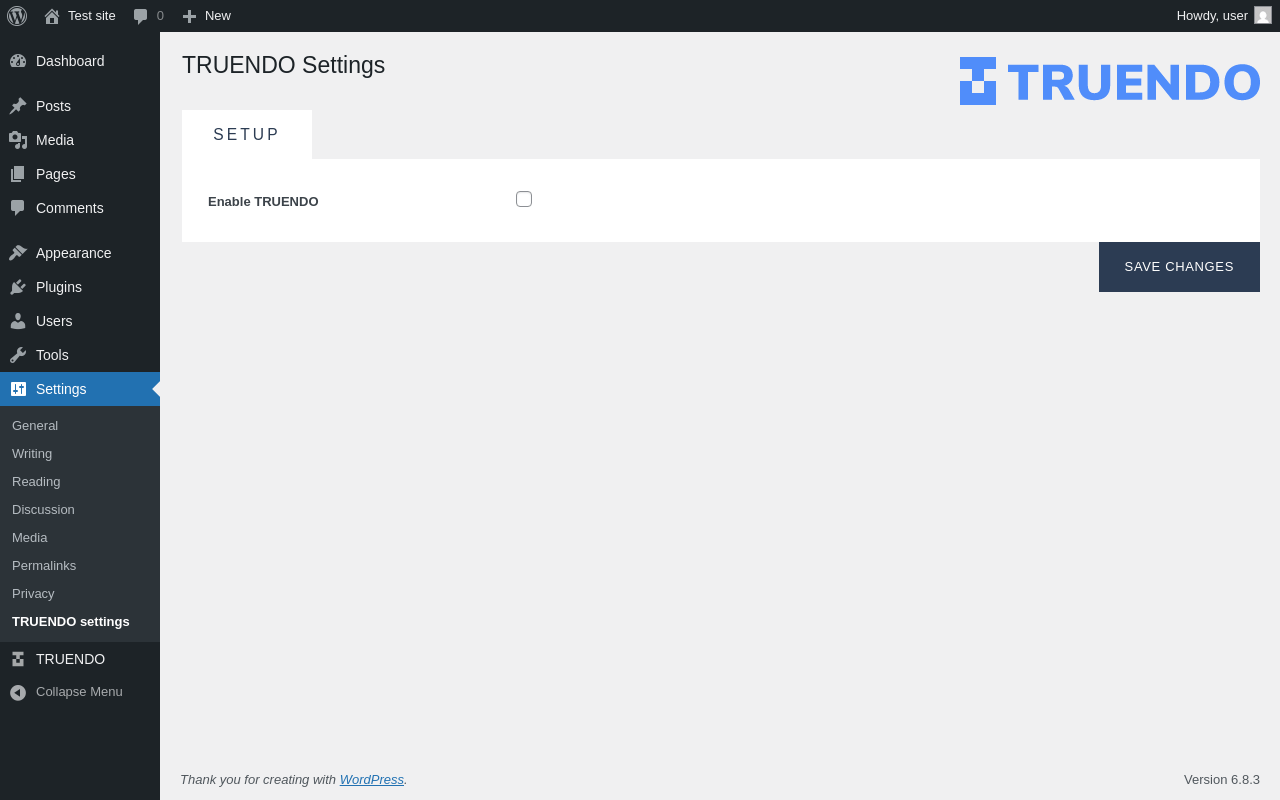1280x800 pixels.
Task: Open the New content dropdown
Action: pos(207,16)
